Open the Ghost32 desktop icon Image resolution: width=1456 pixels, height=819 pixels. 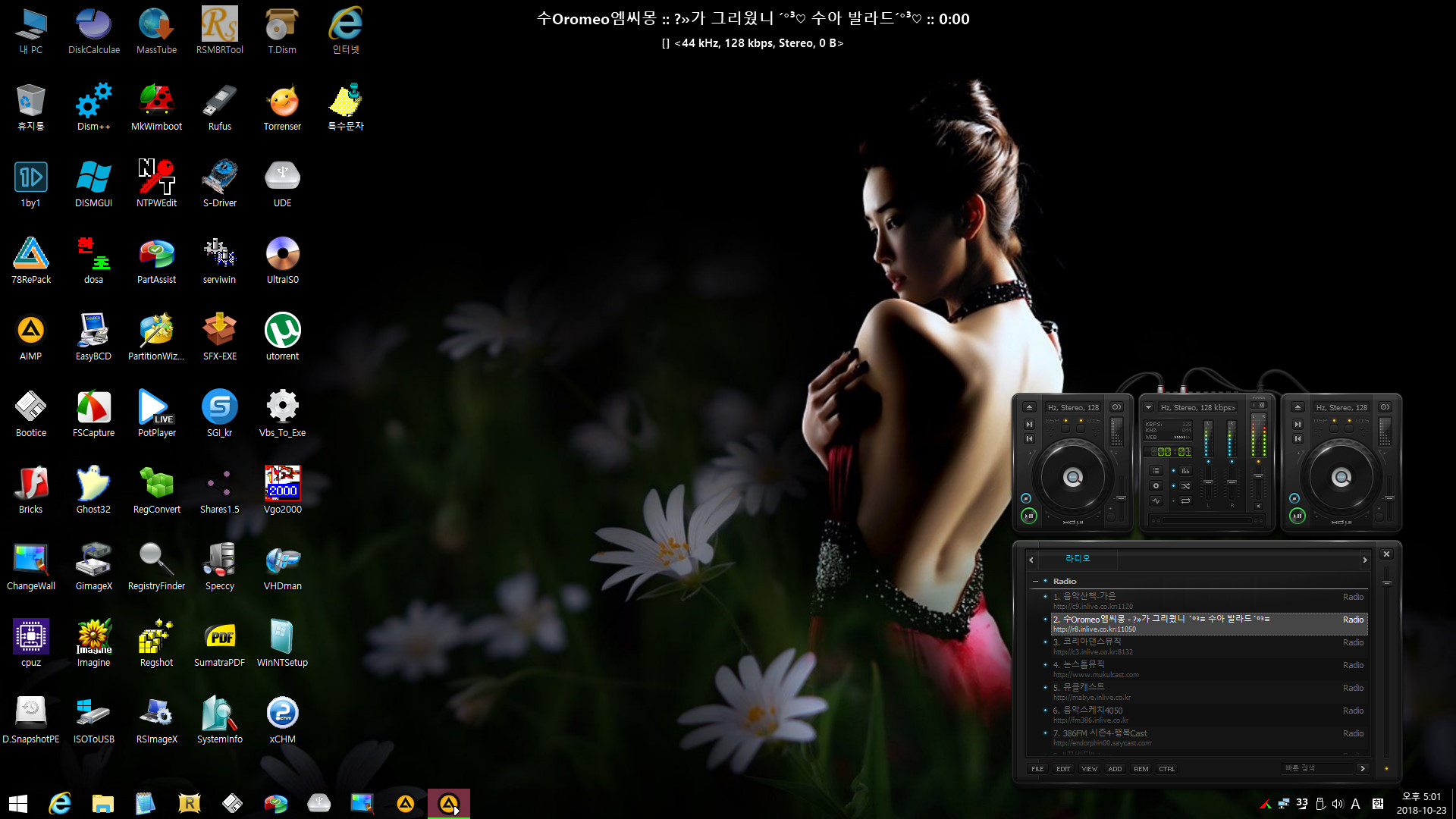(x=93, y=491)
